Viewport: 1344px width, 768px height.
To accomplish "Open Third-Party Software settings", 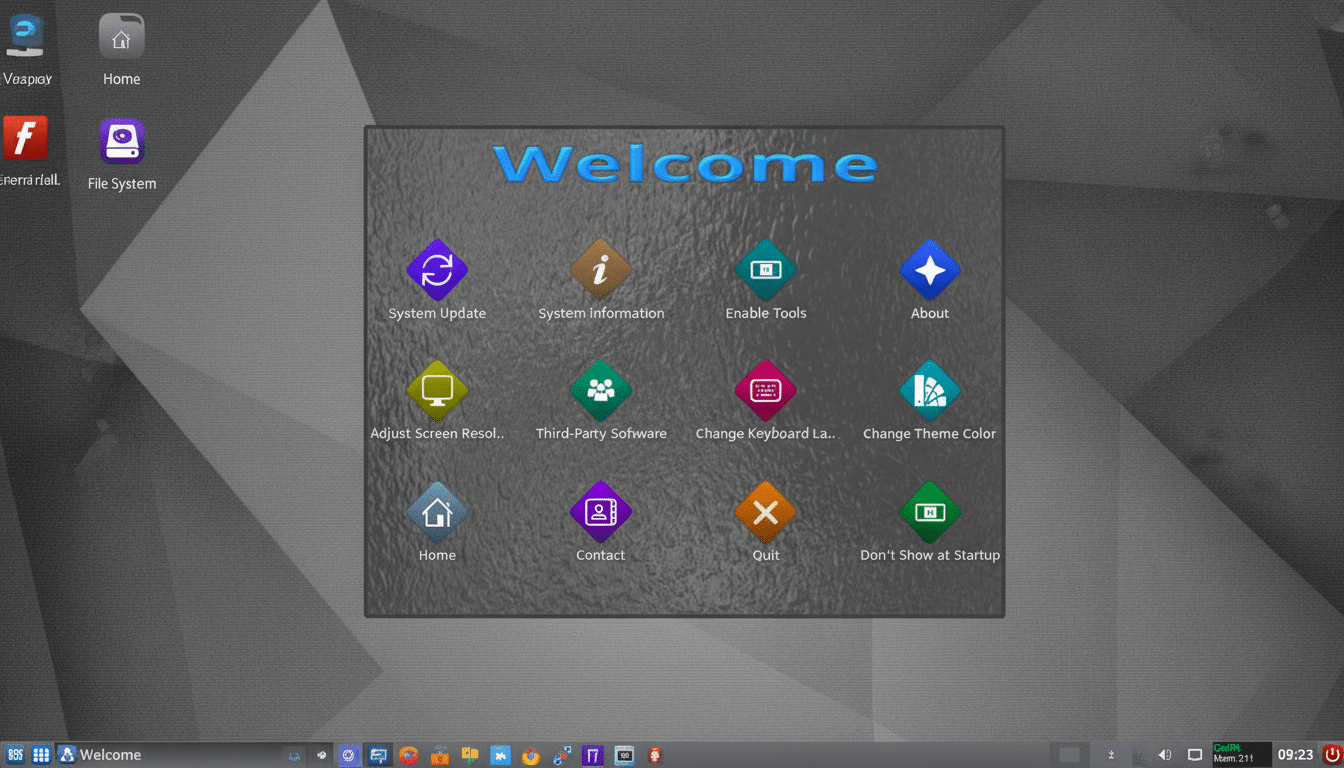I will point(601,391).
